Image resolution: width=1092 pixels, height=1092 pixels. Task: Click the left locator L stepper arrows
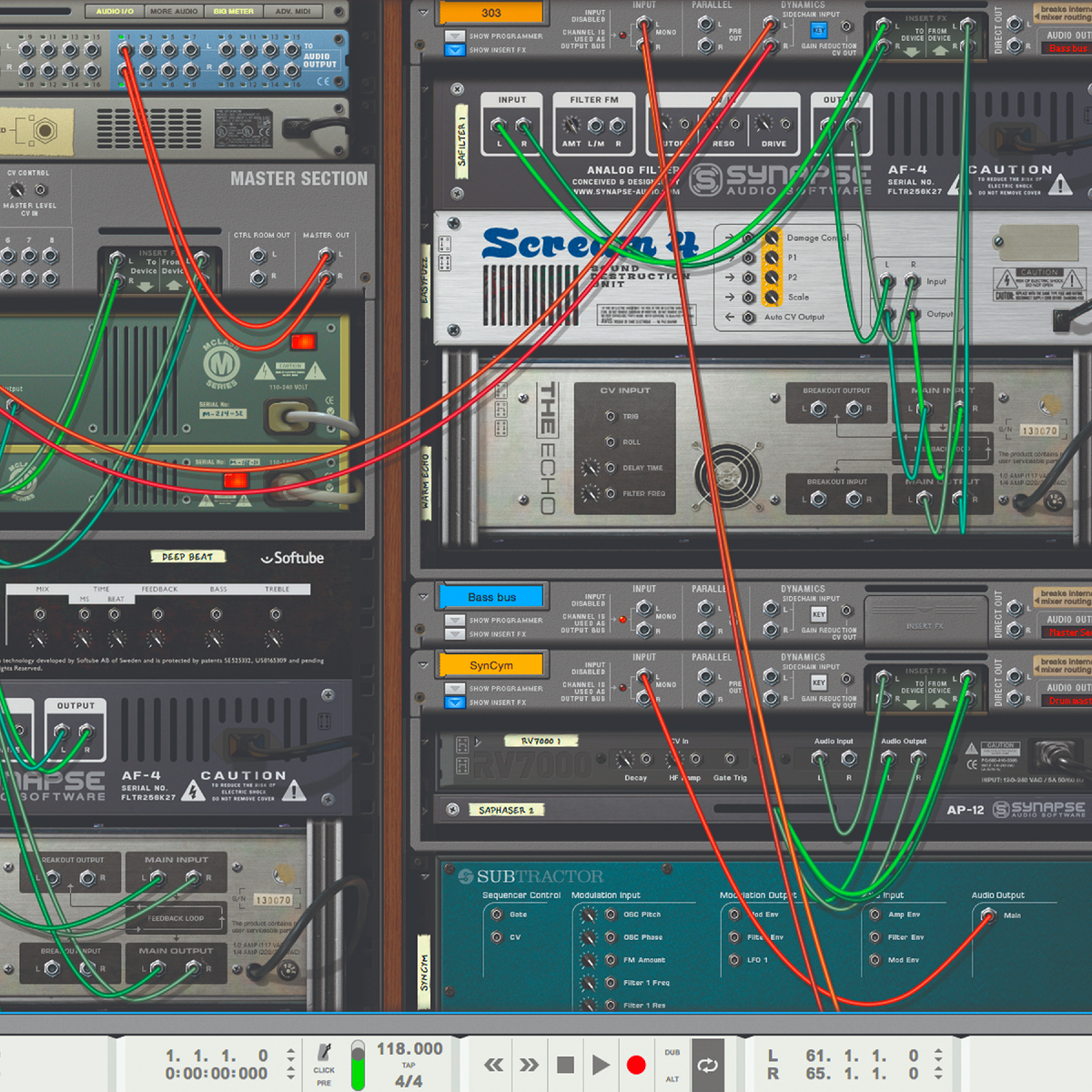[x=938, y=1056]
